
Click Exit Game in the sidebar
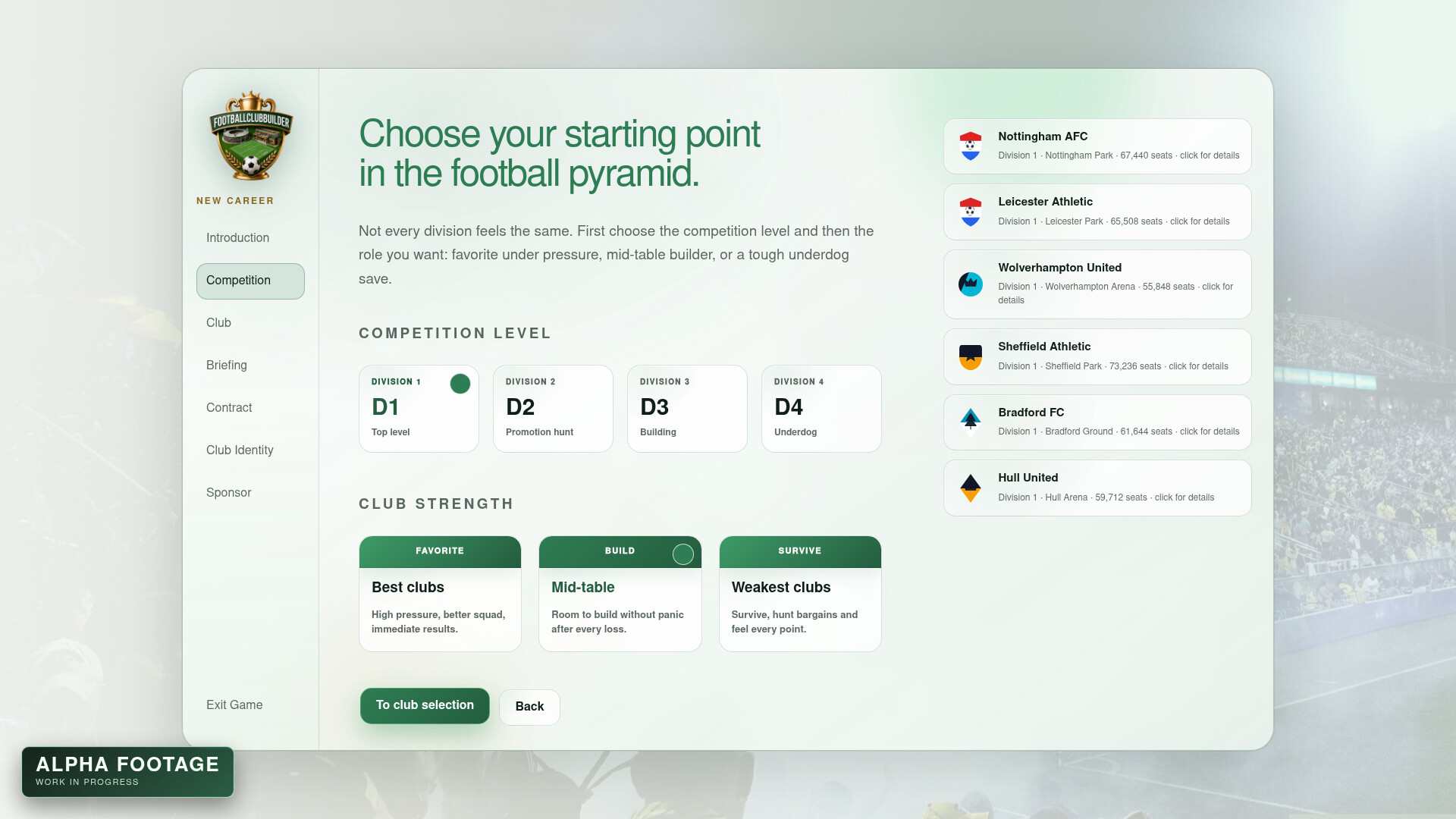(234, 705)
